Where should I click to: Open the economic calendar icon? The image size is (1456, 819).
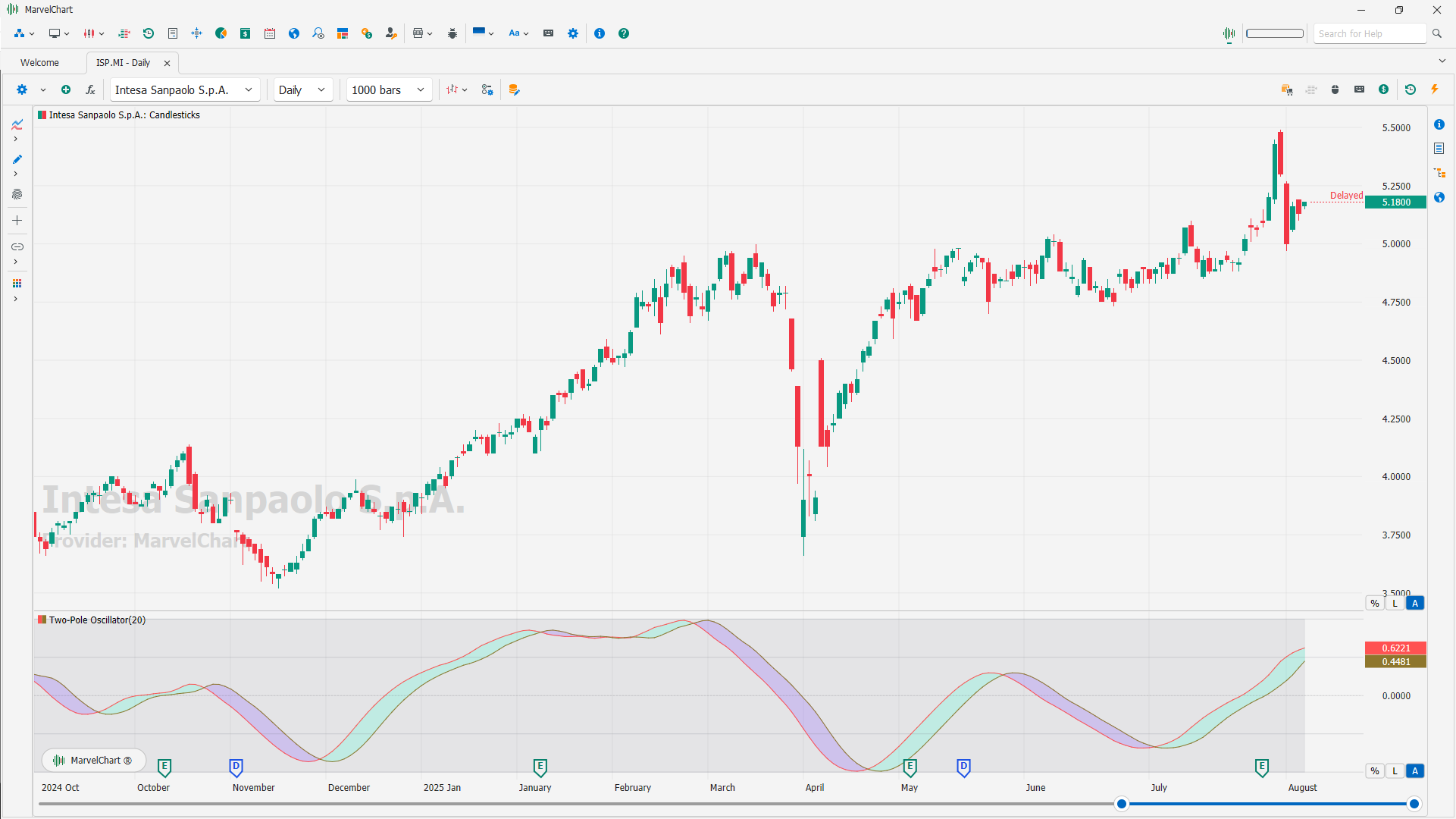[x=270, y=33]
